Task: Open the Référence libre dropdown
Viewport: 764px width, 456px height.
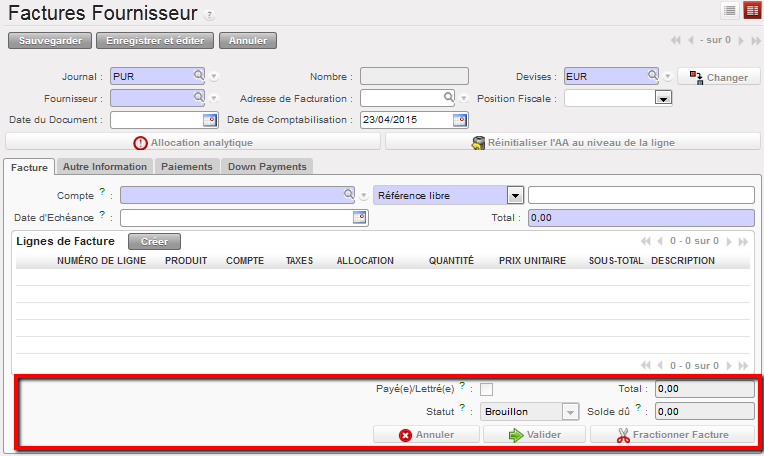Action: (x=515, y=195)
